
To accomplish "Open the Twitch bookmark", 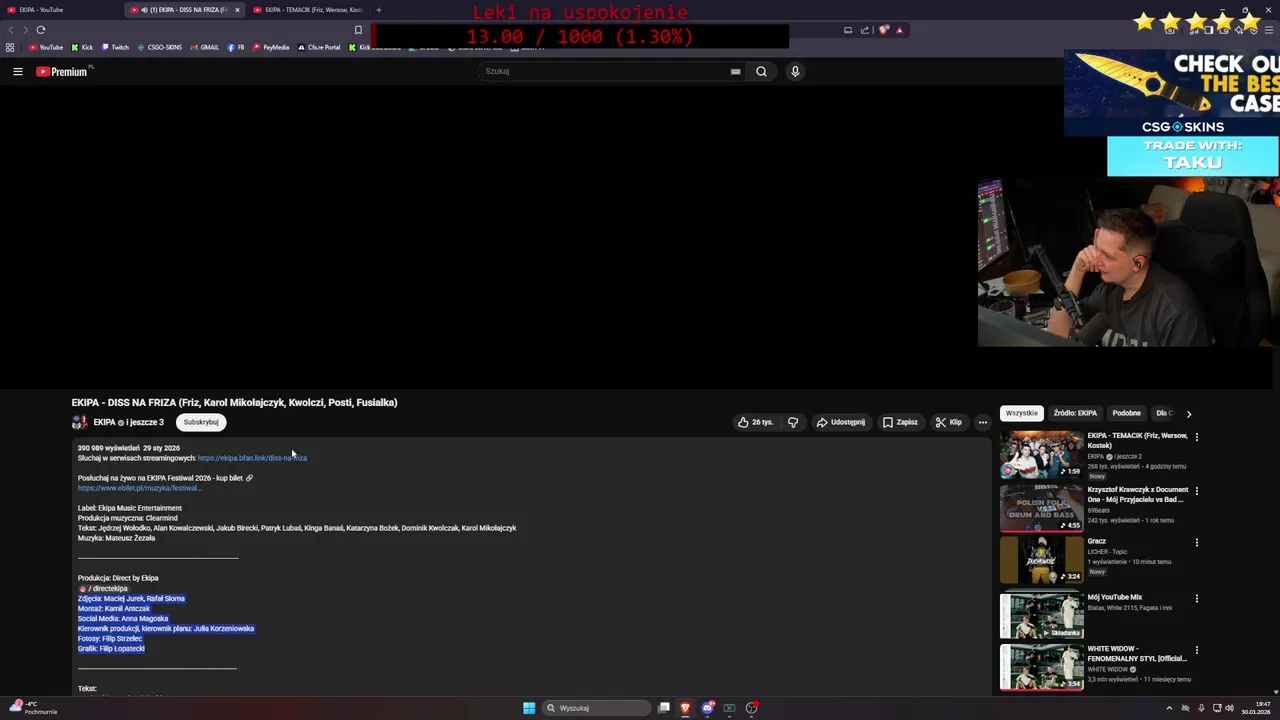I will pyautogui.click(x=115, y=47).
